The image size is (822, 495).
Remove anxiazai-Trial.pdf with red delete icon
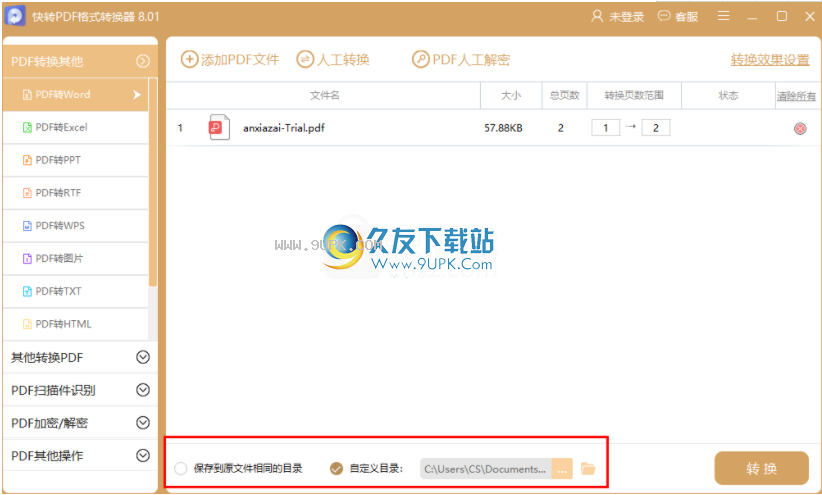point(800,128)
